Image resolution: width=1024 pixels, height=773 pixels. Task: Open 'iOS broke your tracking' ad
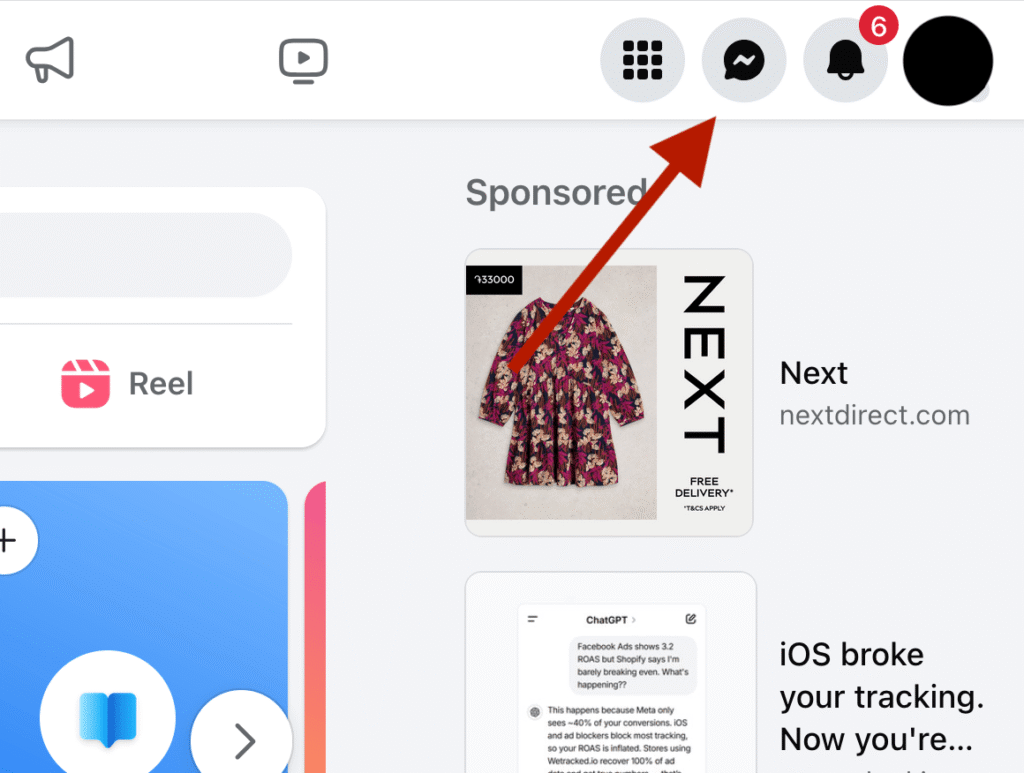(882, 697)
